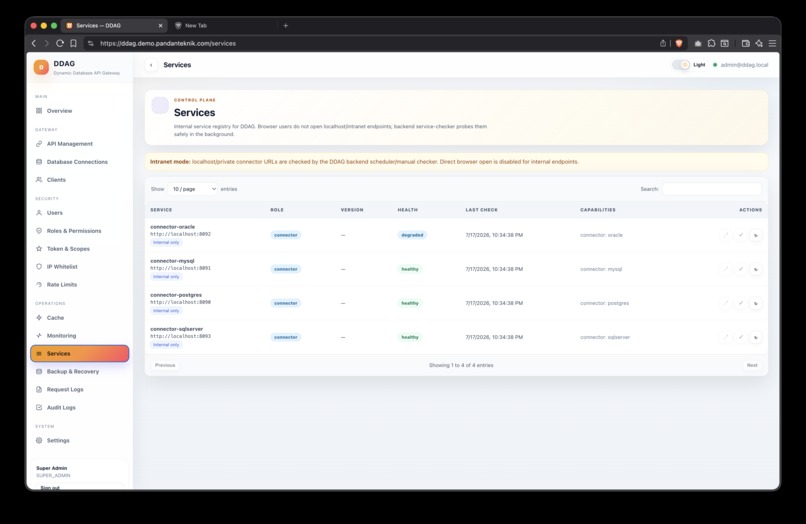
Task: Click the Sign out link
Action: [x=50, y=487]
